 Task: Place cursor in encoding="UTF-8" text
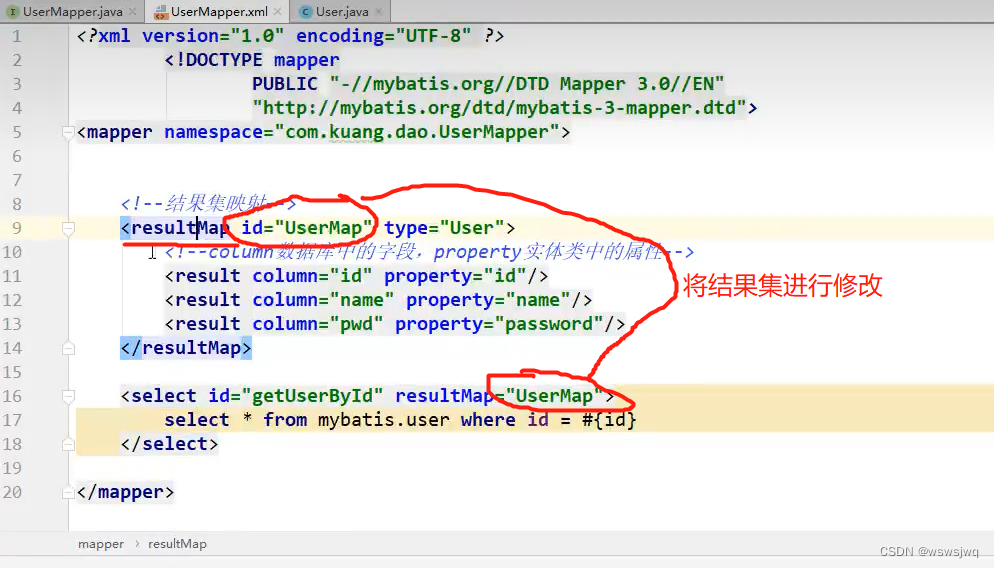(384, 36)
